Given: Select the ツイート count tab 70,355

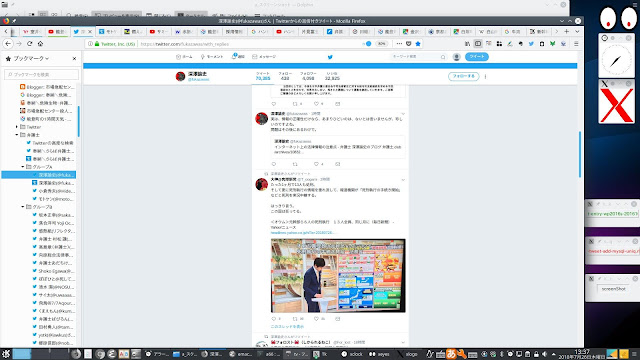Looking at the screenshot, I should (263, 76).
